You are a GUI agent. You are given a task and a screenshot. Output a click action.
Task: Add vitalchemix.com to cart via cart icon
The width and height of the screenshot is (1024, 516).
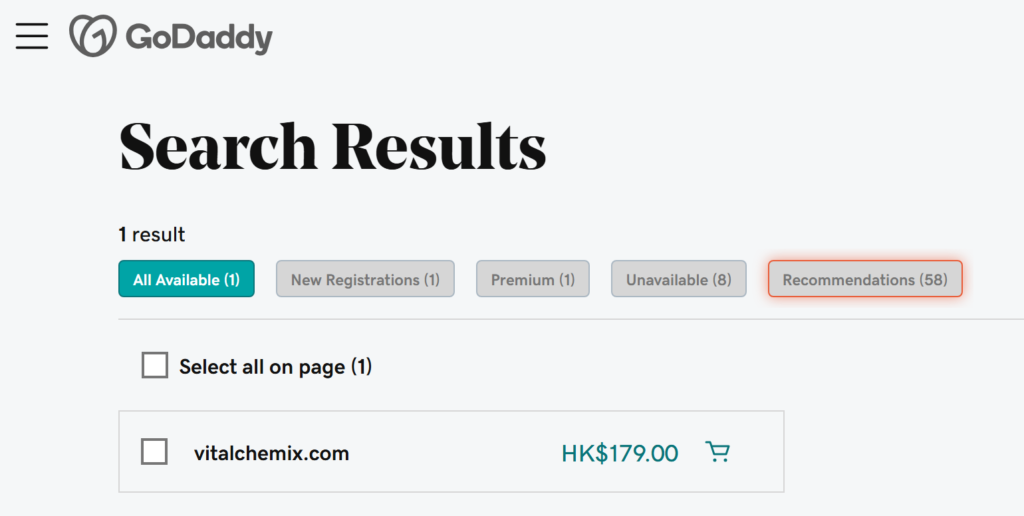(x=717, y=452)
